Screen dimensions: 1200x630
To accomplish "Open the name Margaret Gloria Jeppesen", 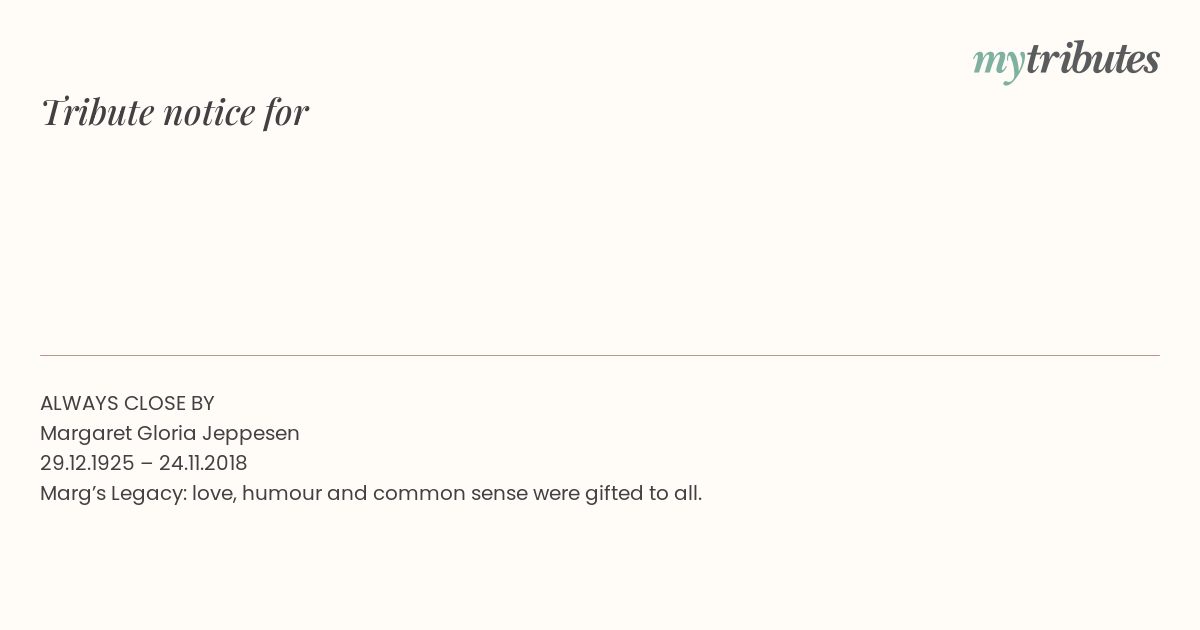I will (x=170, y=434).
